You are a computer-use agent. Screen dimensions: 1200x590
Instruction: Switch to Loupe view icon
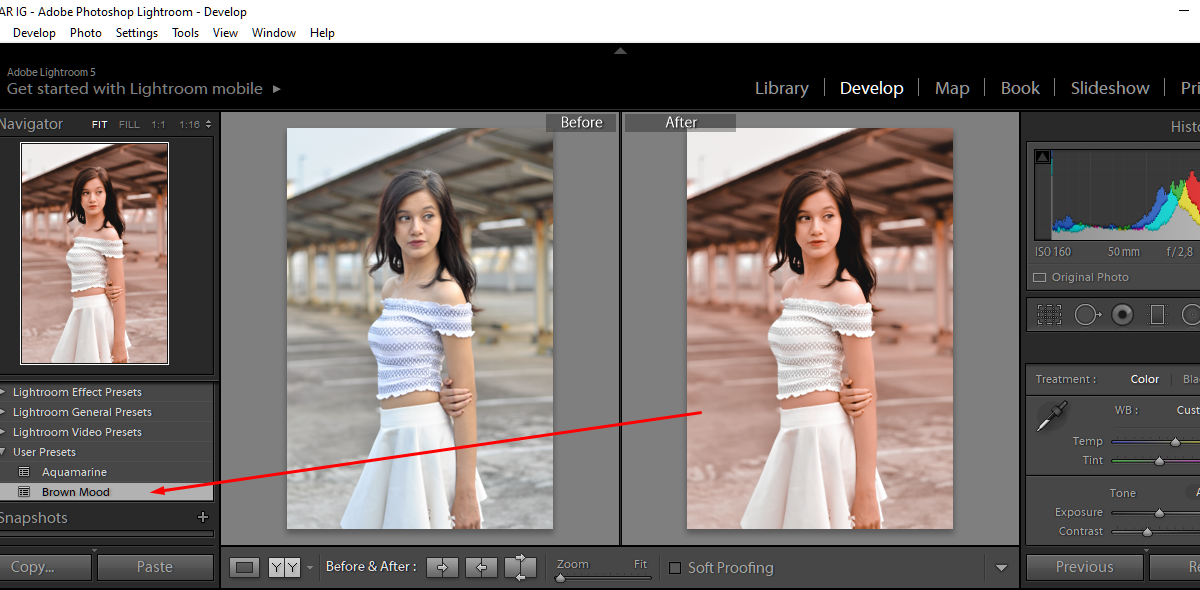click(244, 567)
